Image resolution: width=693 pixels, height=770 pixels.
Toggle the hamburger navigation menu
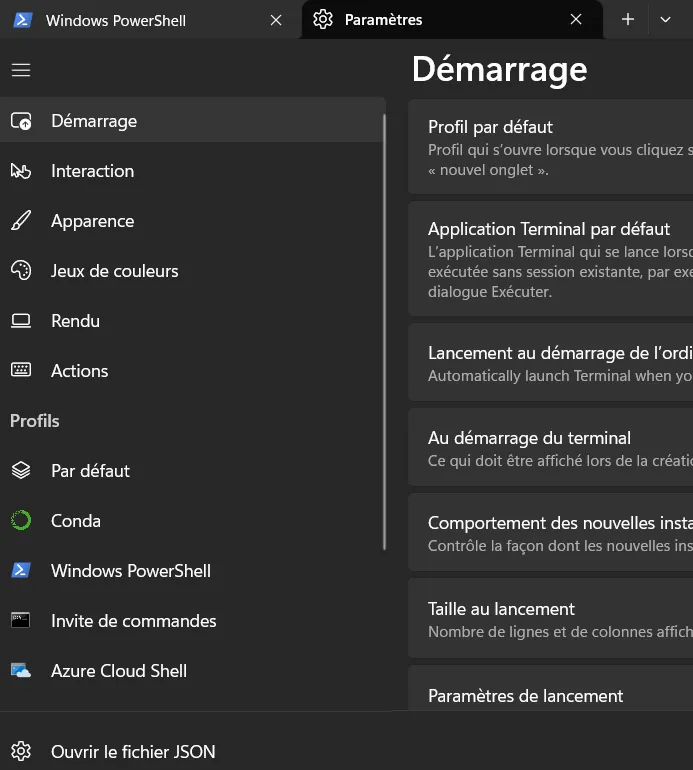[21, 70]
